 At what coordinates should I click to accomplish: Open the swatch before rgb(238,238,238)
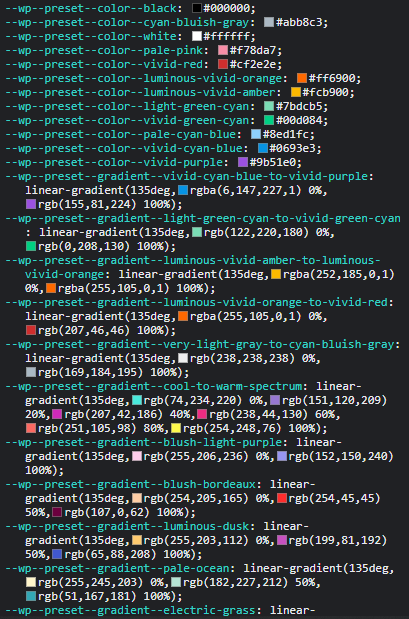183,358
